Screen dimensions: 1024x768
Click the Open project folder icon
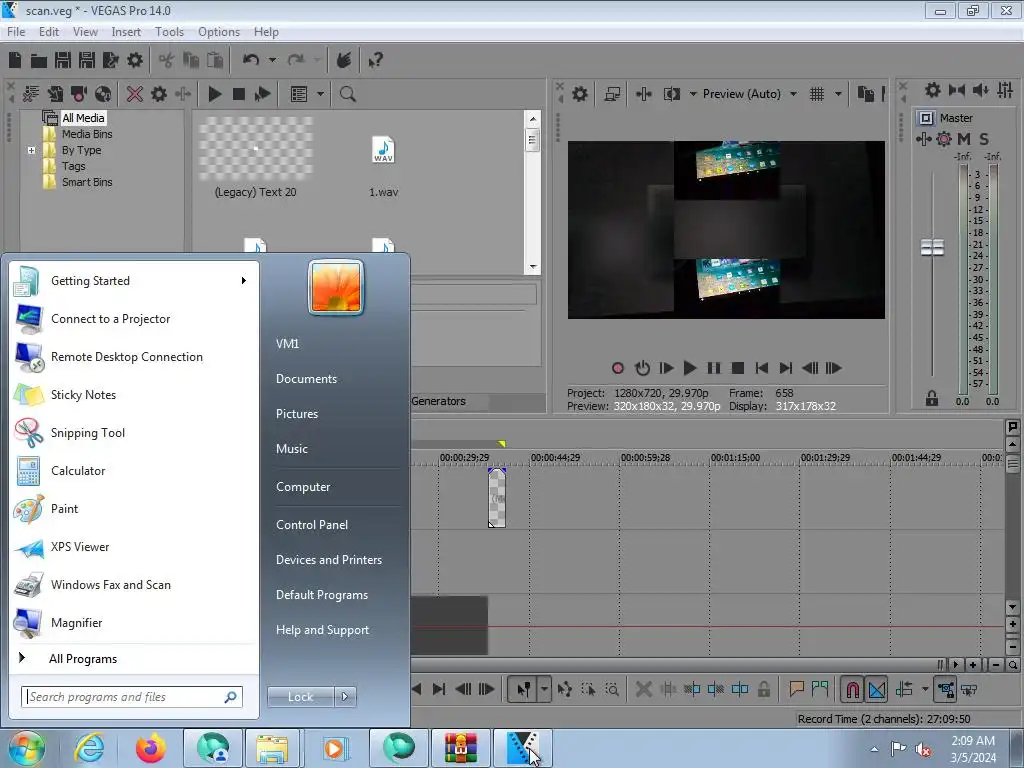39,61
